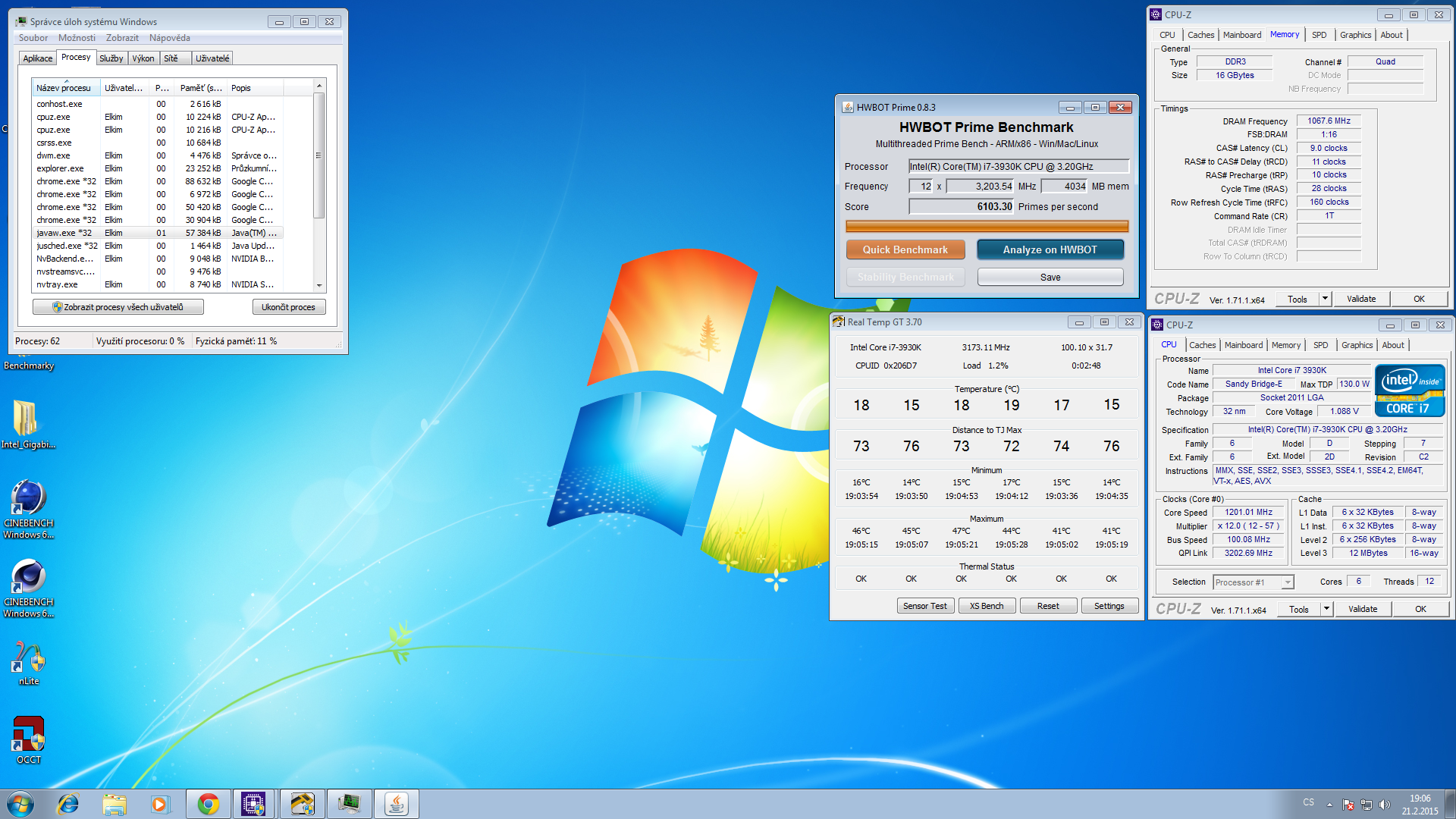The width and height of the screenshot is (1456, 819).
Task: Click the network tray icon
Action: coord(1367,805)
